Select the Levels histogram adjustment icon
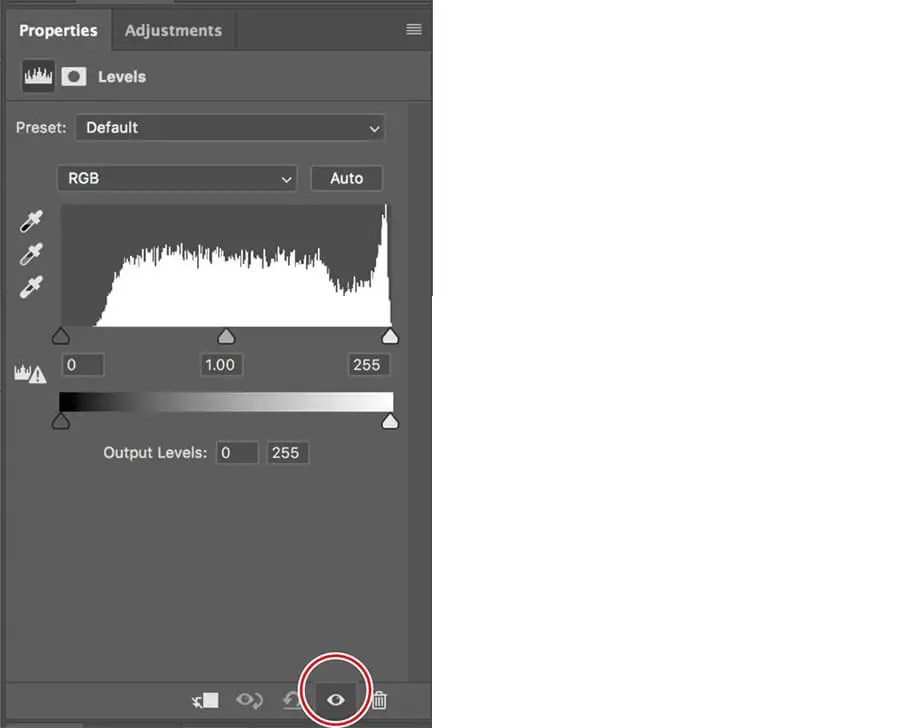Screen dimensions: 900x728 [x=38, y=76]
